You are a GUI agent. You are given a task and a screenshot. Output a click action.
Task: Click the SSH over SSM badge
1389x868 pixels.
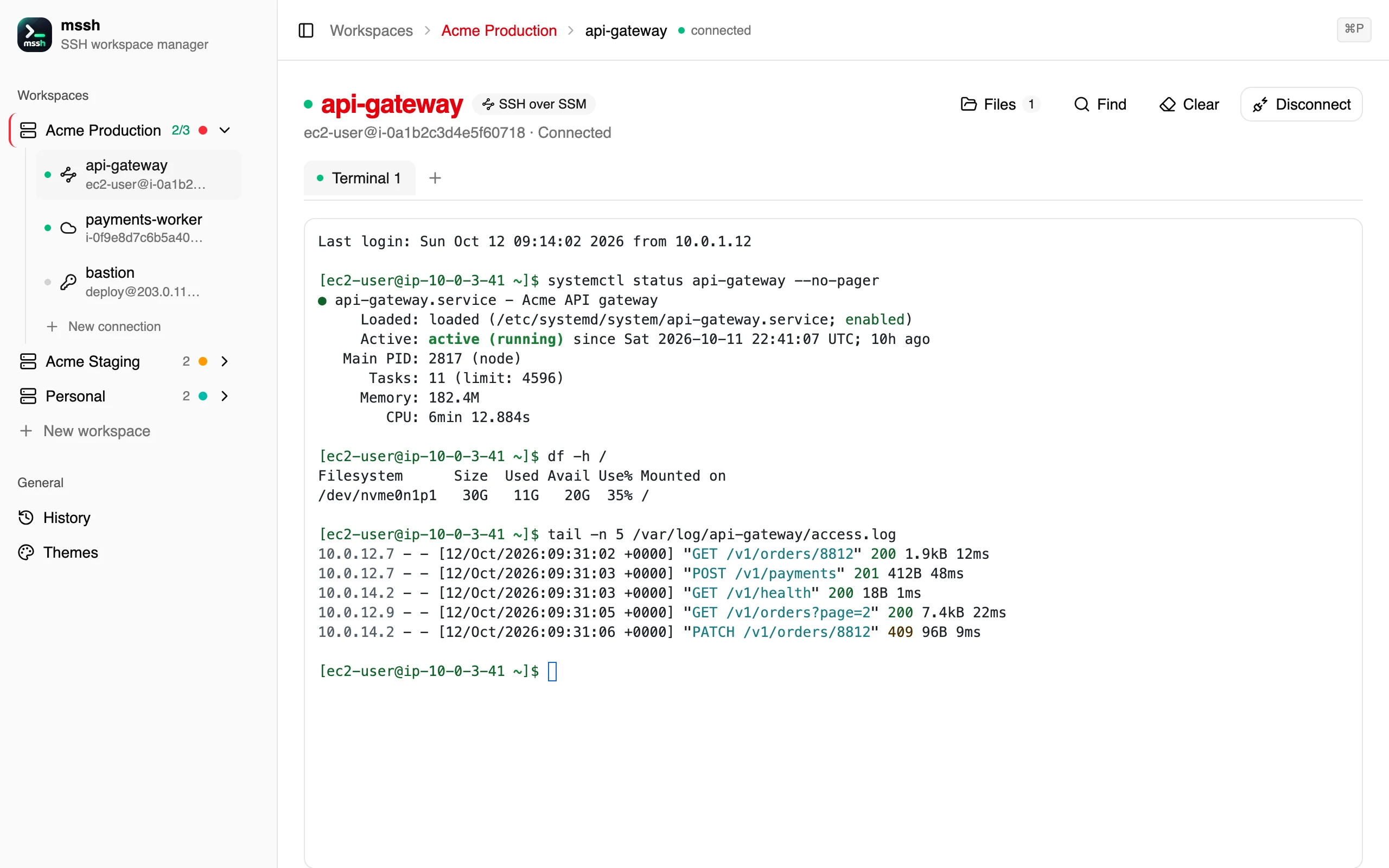[534, 104]
